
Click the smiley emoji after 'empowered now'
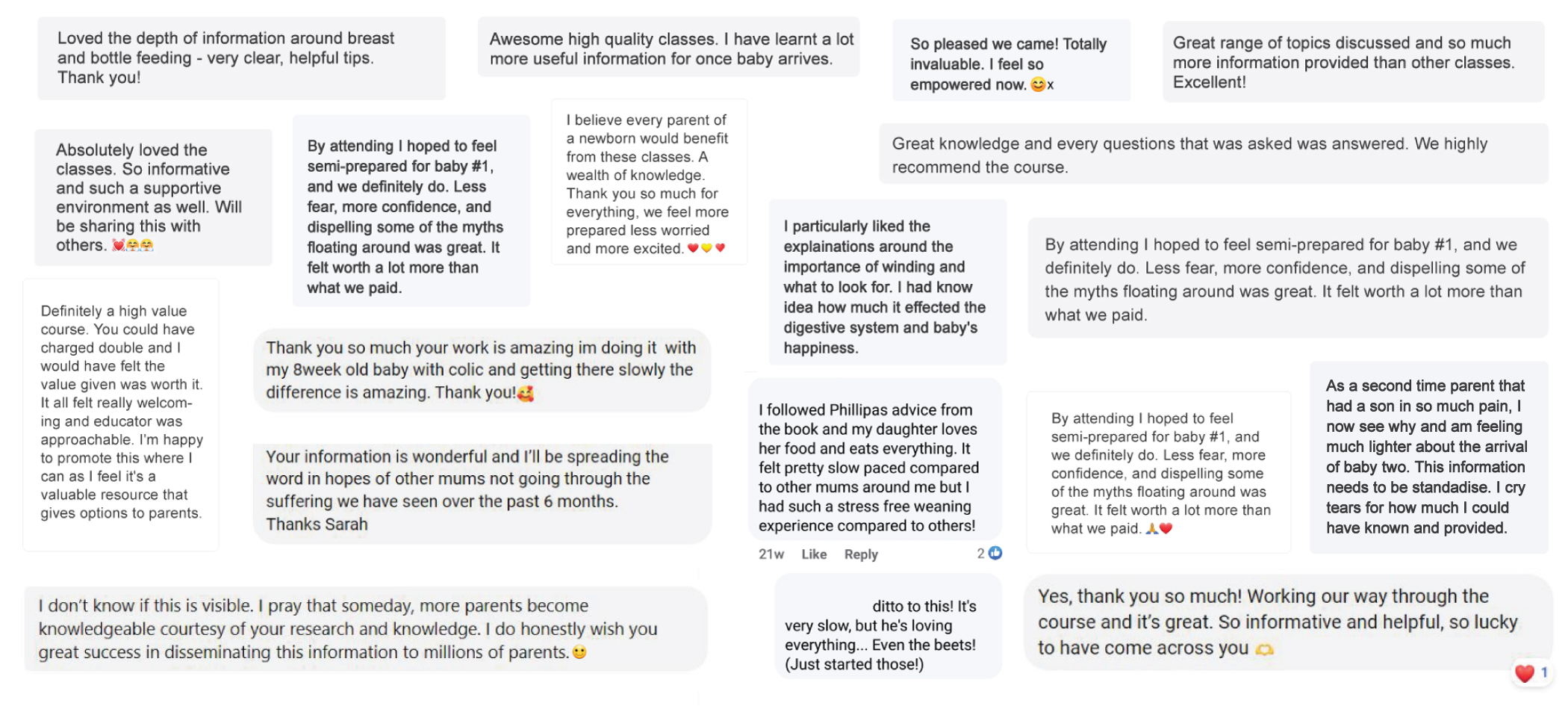click(1038, 85)
